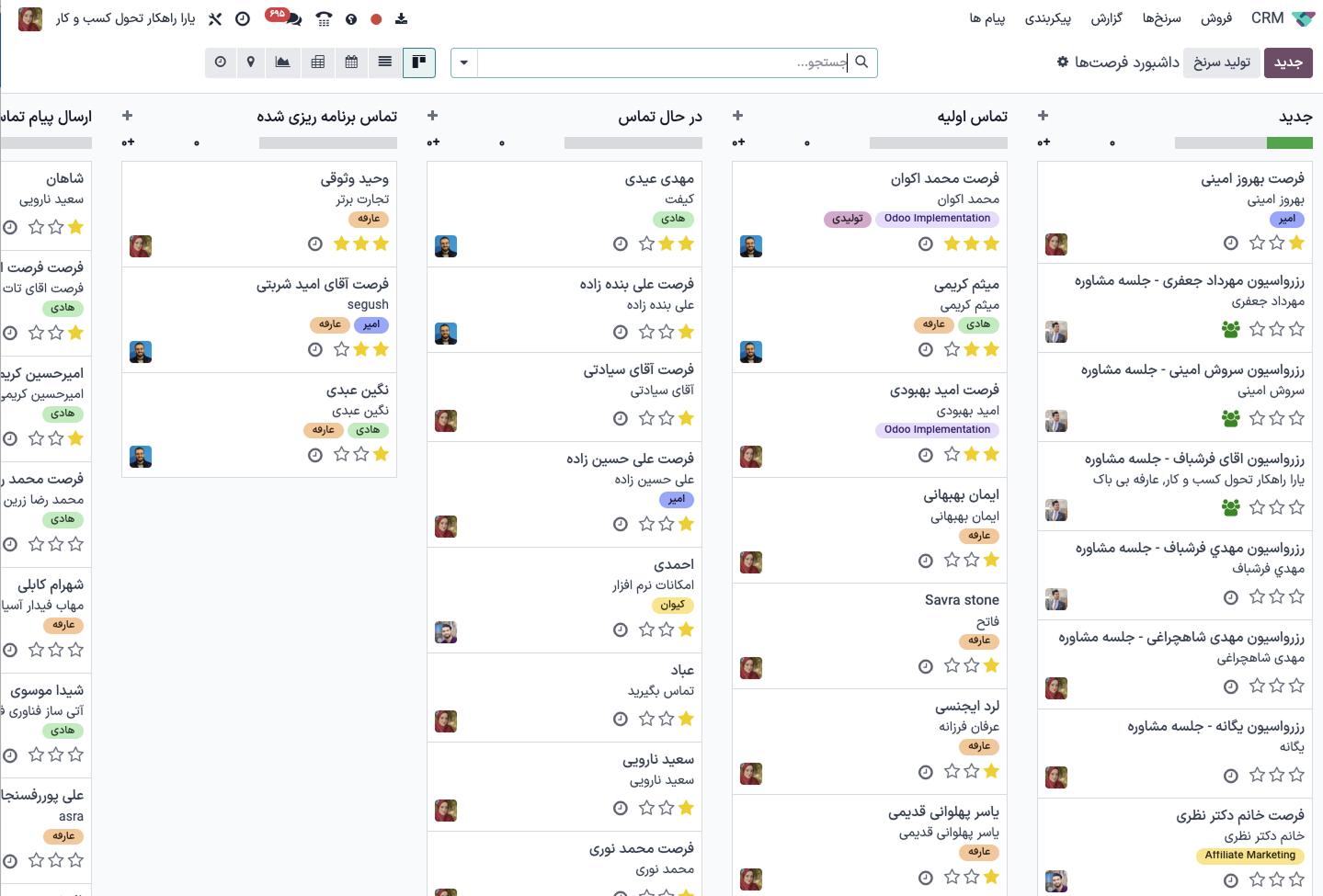Viewport: 1323px width, 896px height.
Task: Open the gear menu beside داشبورد فرصت‌ها
Action: click(1063, 62)
